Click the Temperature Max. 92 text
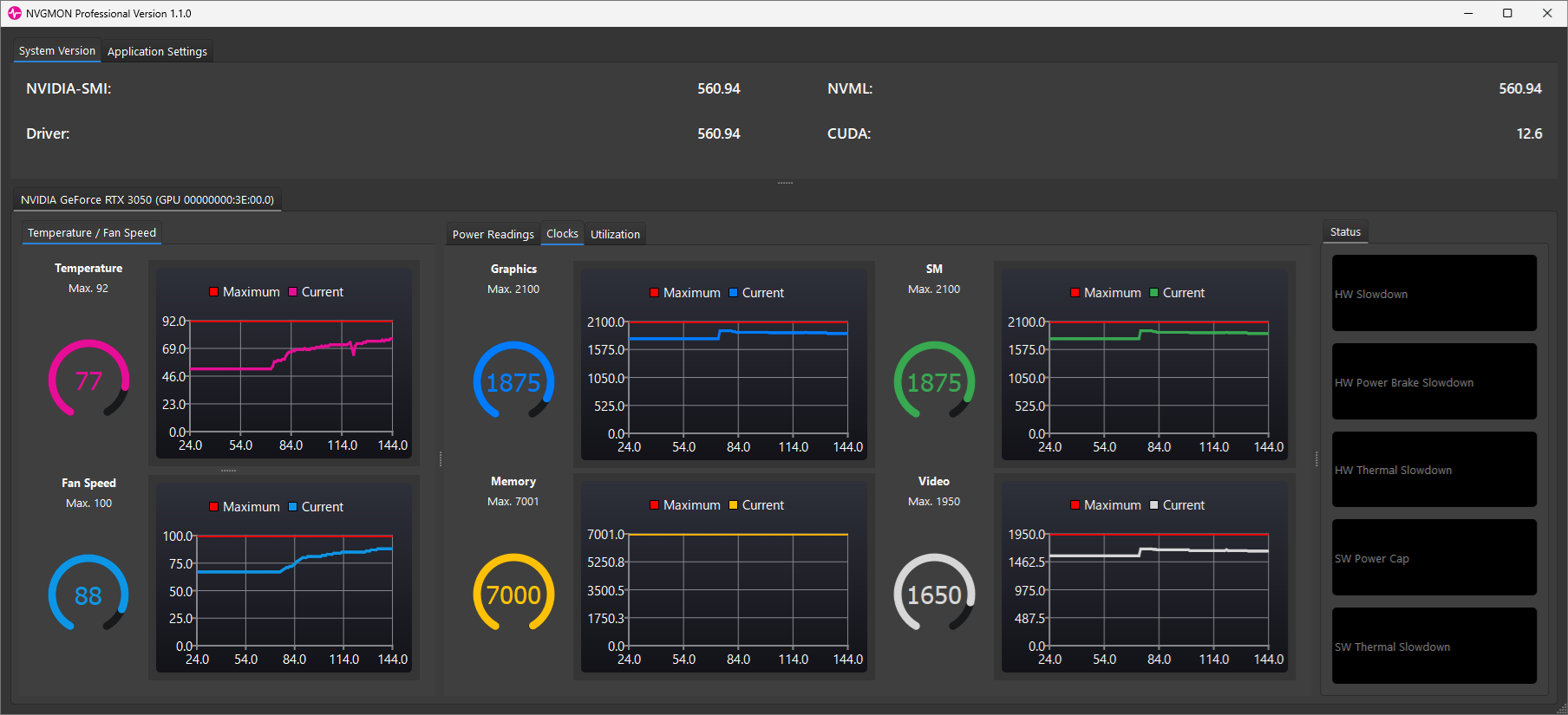This screenshot has height=715, width=1568. click(88, 289)
